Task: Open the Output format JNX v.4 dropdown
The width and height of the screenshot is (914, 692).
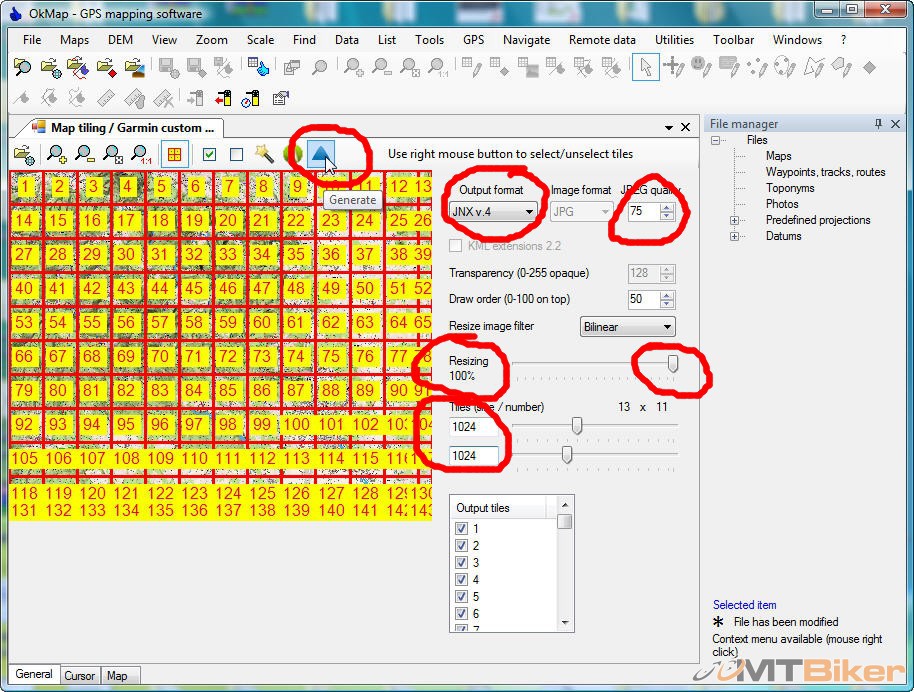Action: [494, 212]
